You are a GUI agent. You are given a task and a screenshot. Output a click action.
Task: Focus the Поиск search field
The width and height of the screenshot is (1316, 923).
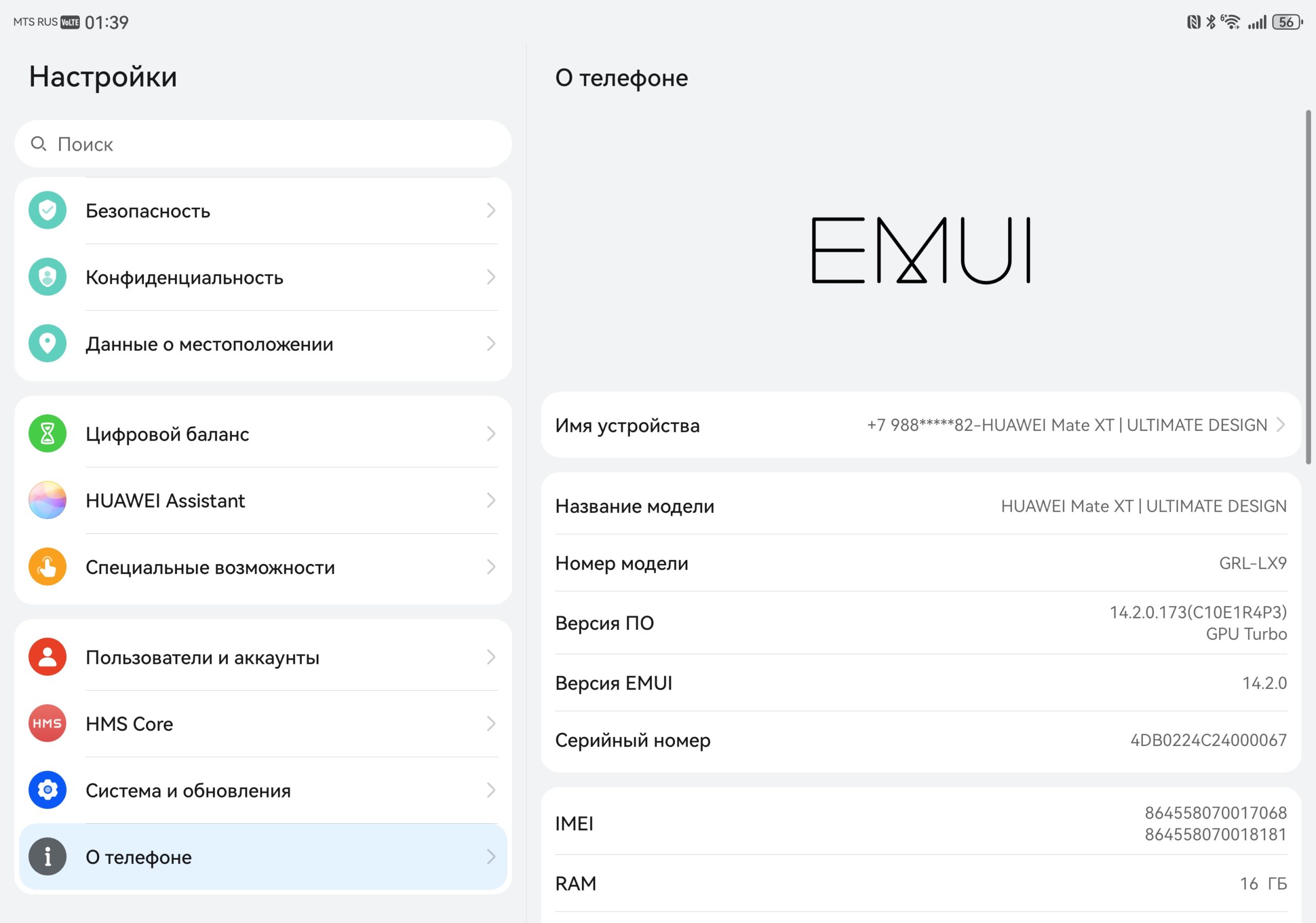pyautogui.click(x=263, y=144)
